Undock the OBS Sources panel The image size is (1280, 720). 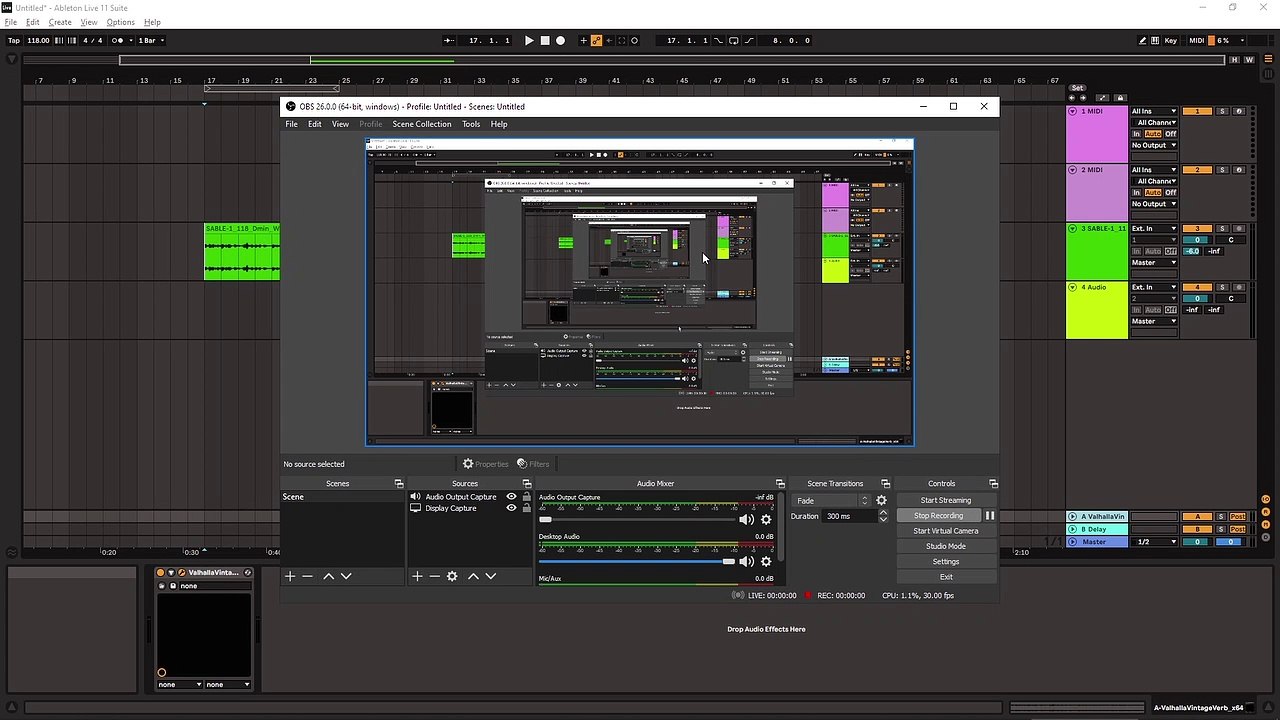coord(526,484)
